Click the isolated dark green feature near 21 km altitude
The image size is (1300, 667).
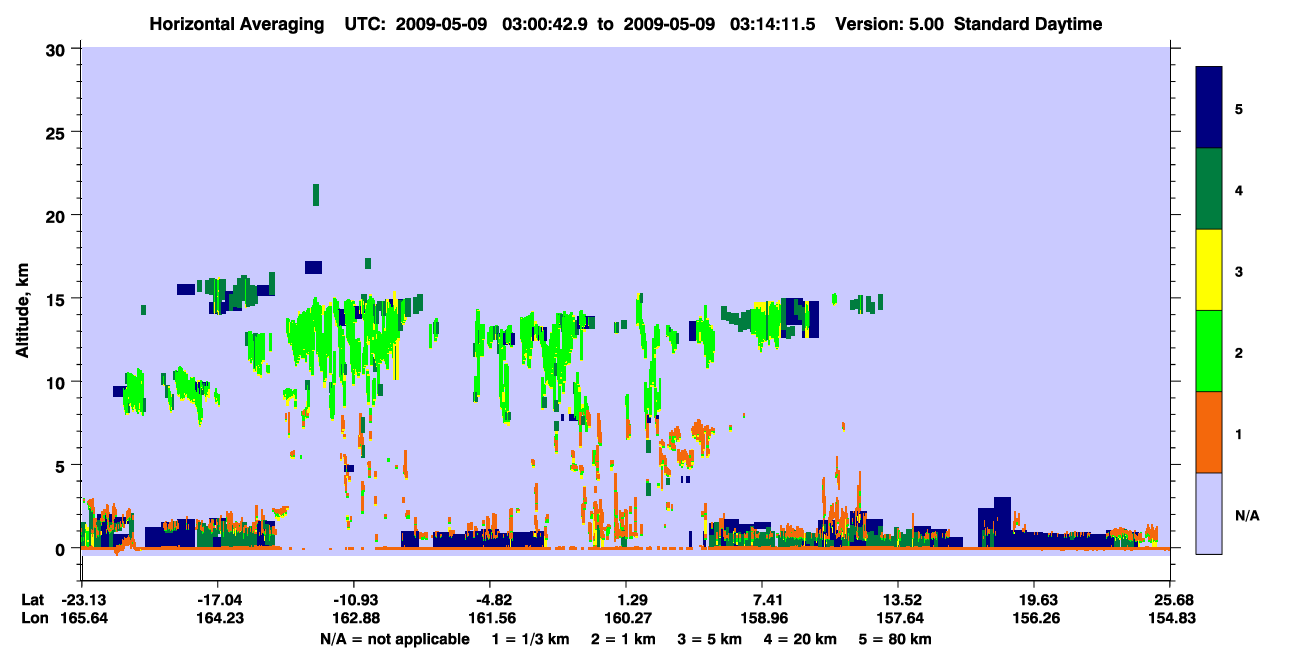[316, 194]
